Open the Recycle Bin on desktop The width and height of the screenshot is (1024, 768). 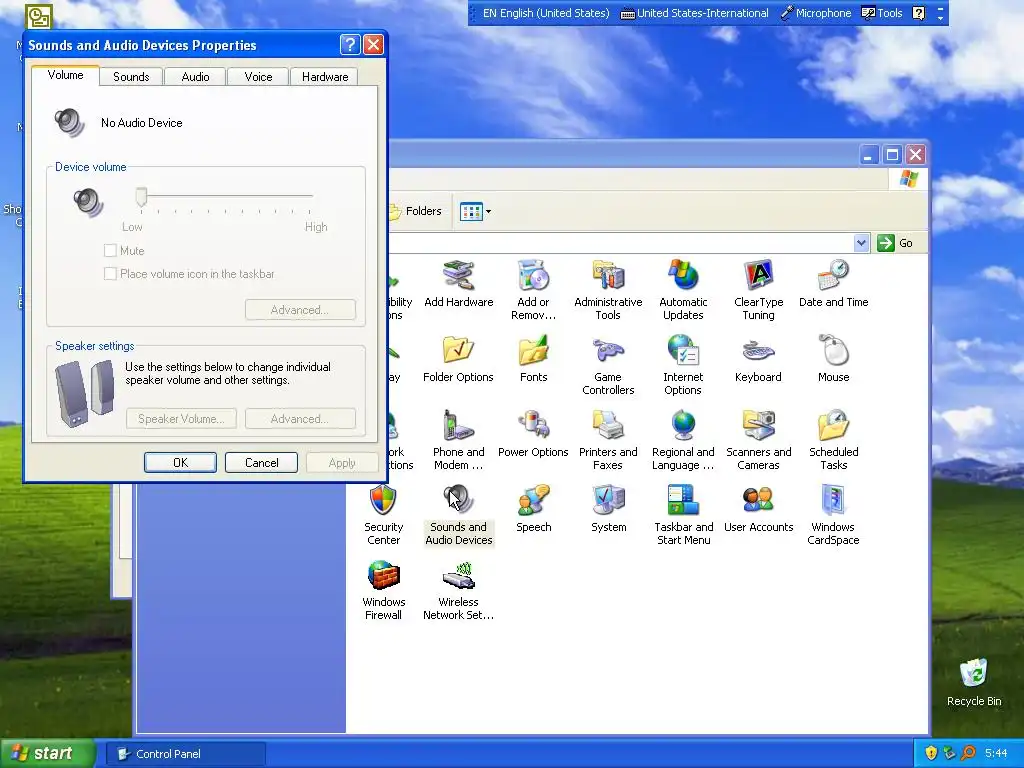pyautogui.click(x=974, y=682)
